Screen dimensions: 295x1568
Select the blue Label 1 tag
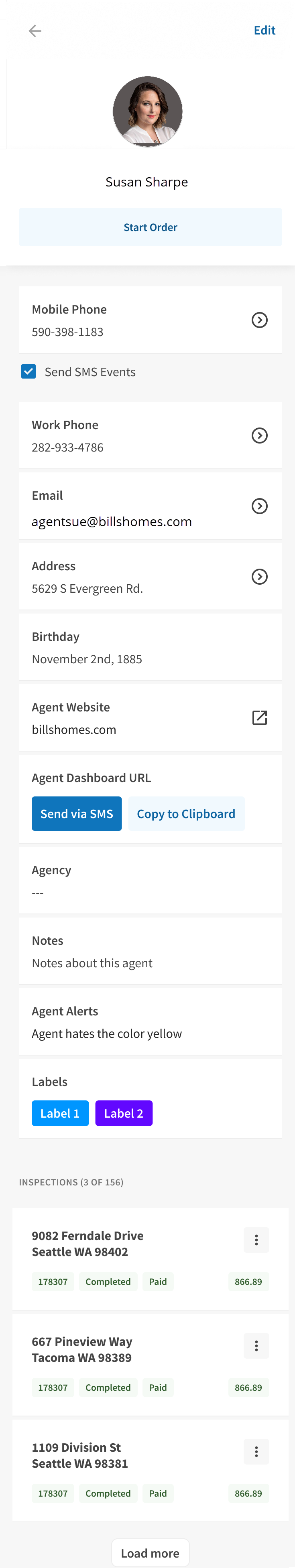pos(60,1113)
